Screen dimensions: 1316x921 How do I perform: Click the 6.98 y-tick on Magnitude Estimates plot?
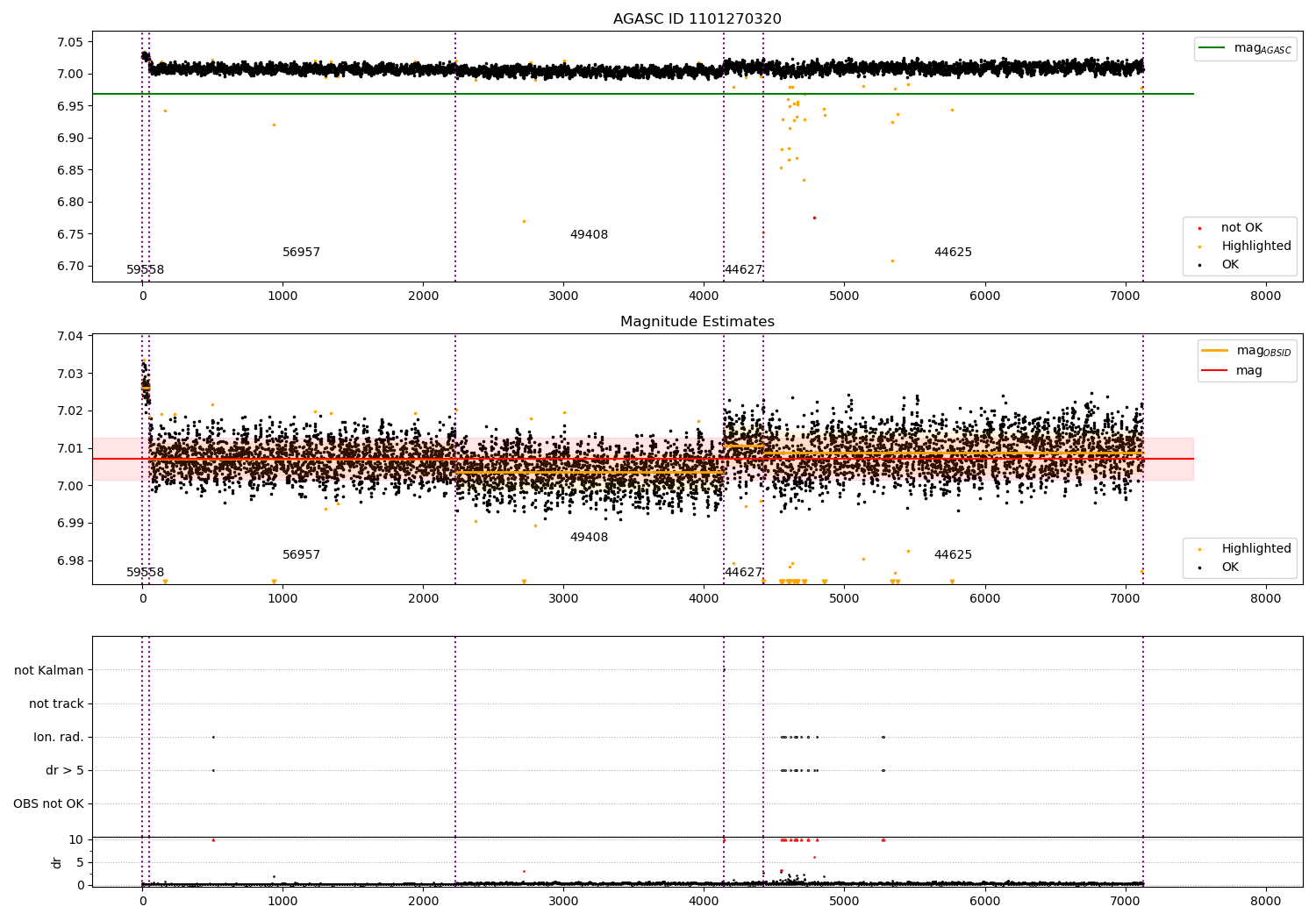coord(70,561)
